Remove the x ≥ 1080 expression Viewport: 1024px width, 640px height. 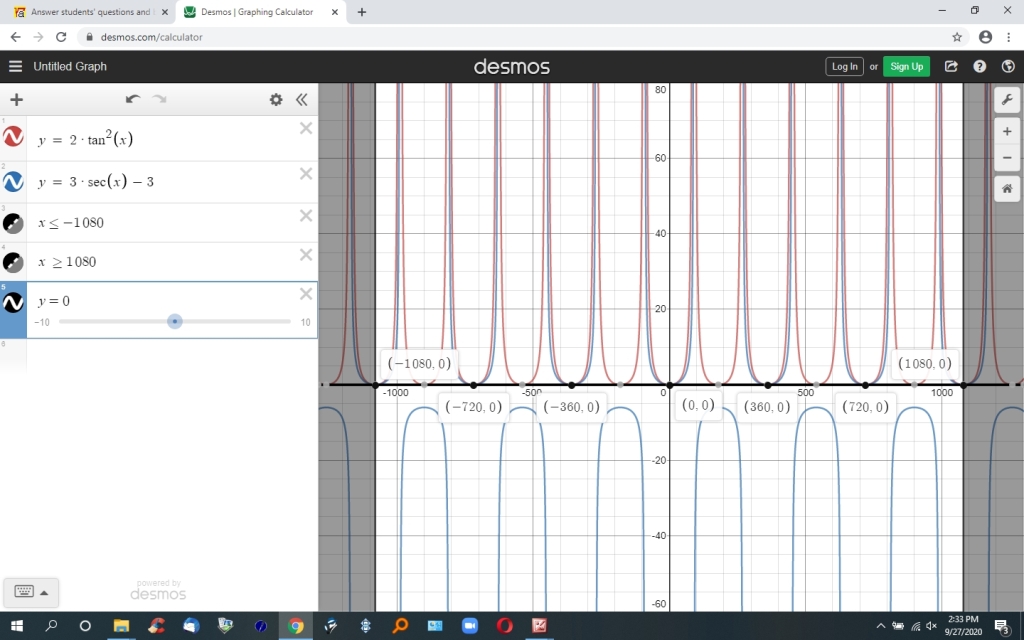(306, 255)
